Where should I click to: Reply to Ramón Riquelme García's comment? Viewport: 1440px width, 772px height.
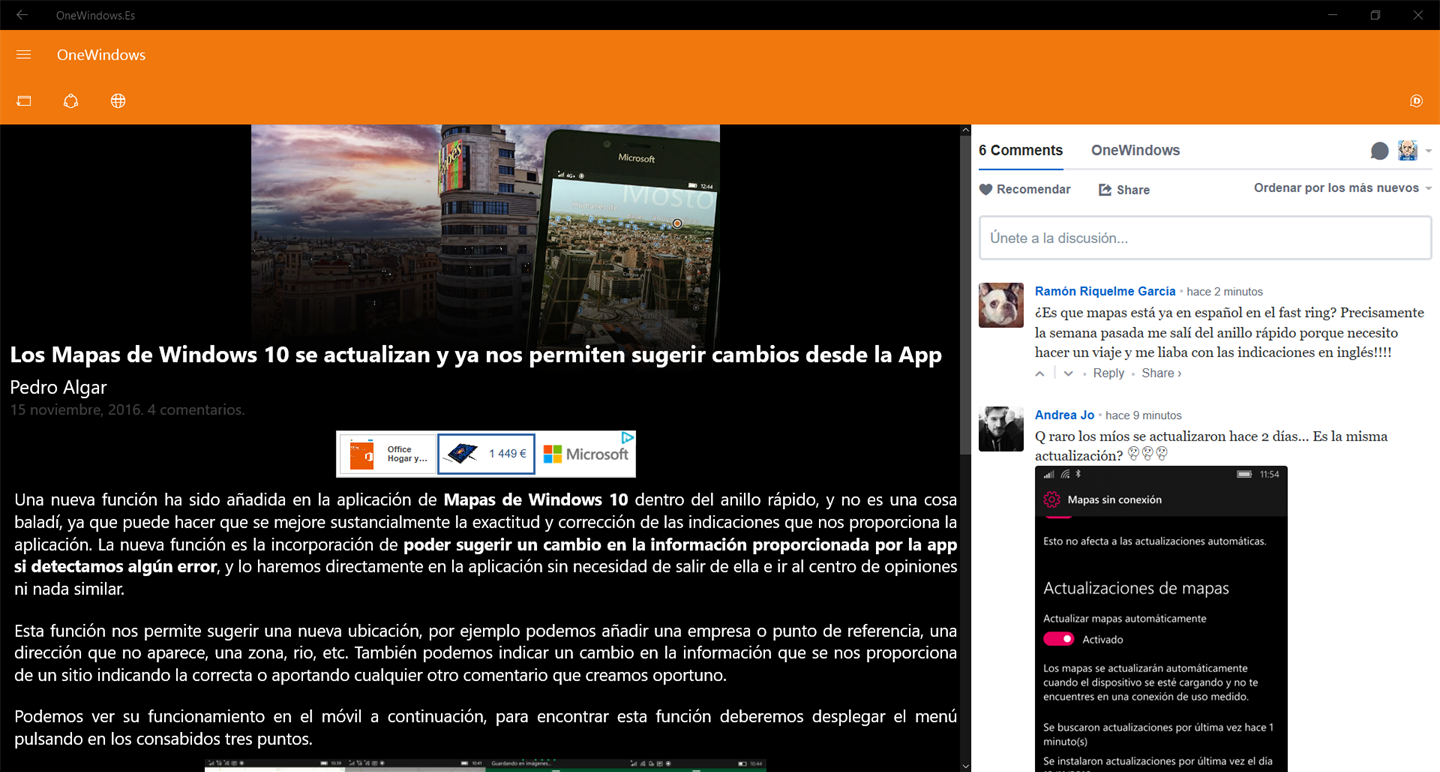click(x=1108, y=373)
